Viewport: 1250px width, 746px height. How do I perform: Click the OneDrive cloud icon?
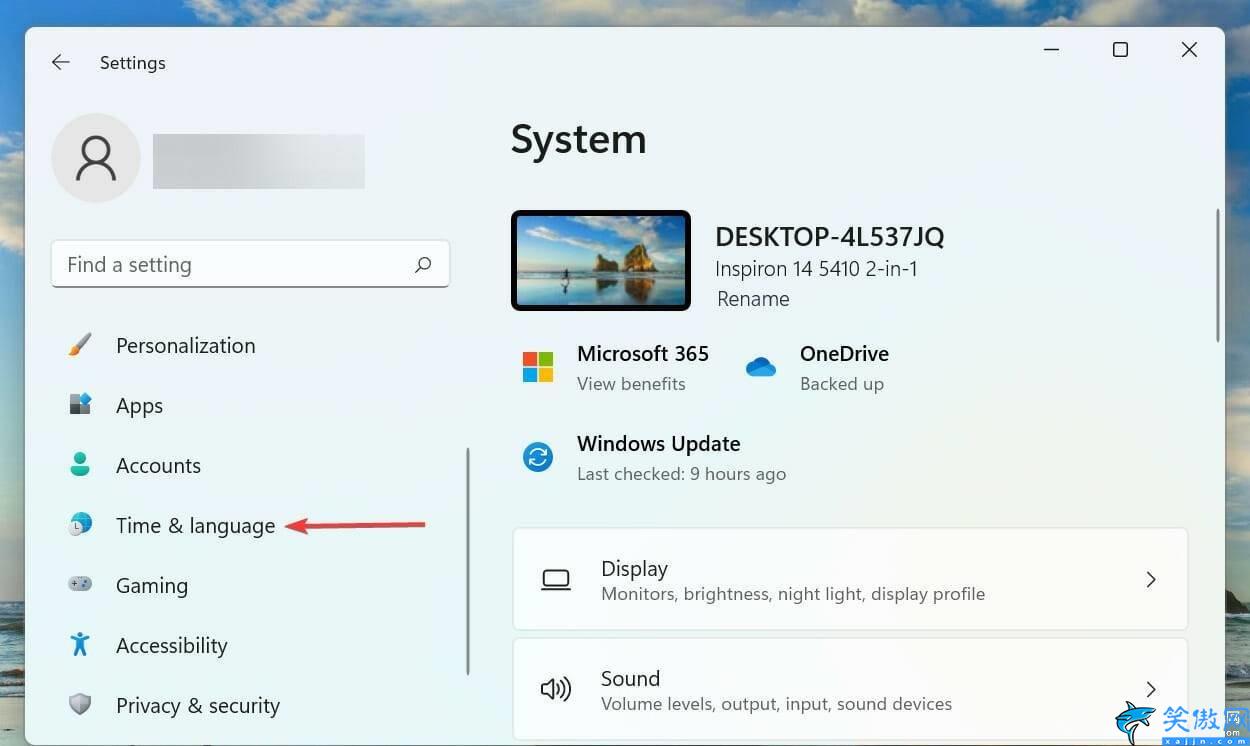761,368
